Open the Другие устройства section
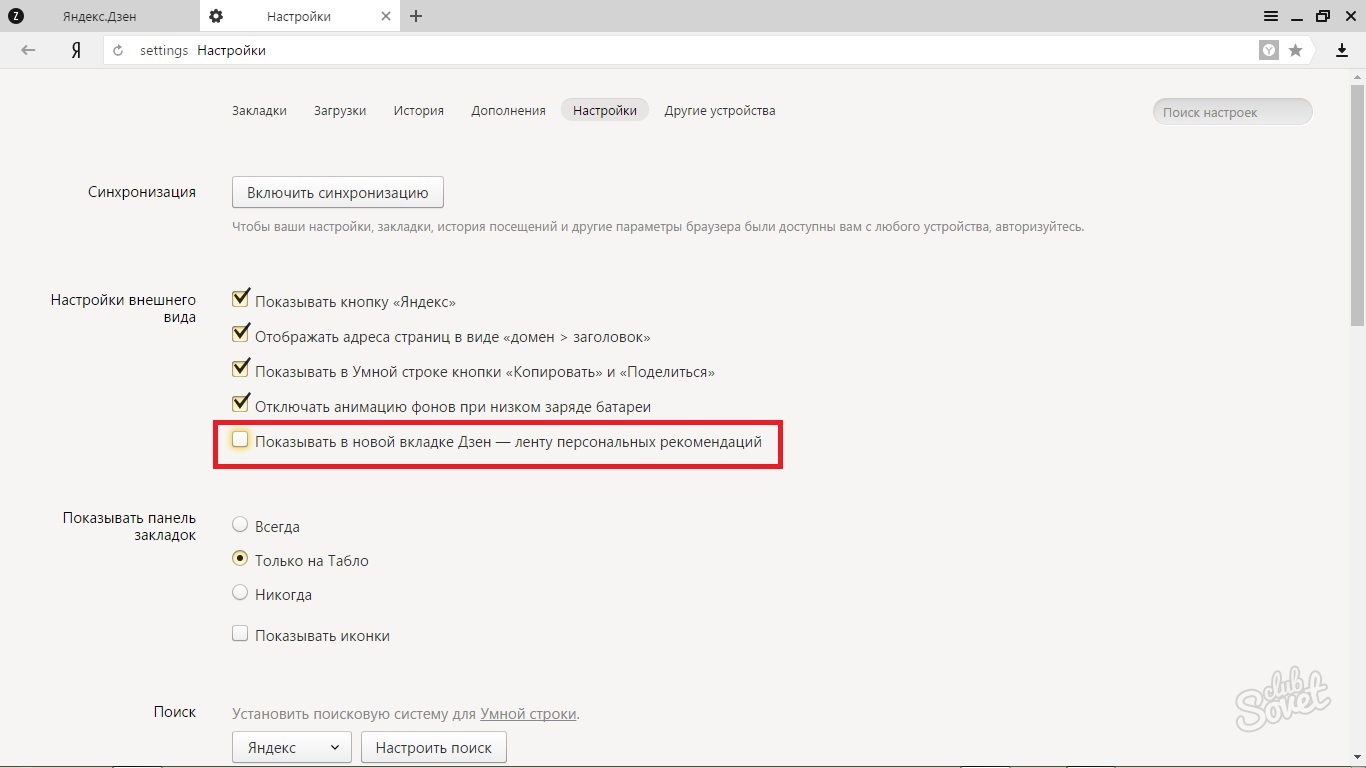The width and height of the screenshot is (1366, 768). coord(720,111)
